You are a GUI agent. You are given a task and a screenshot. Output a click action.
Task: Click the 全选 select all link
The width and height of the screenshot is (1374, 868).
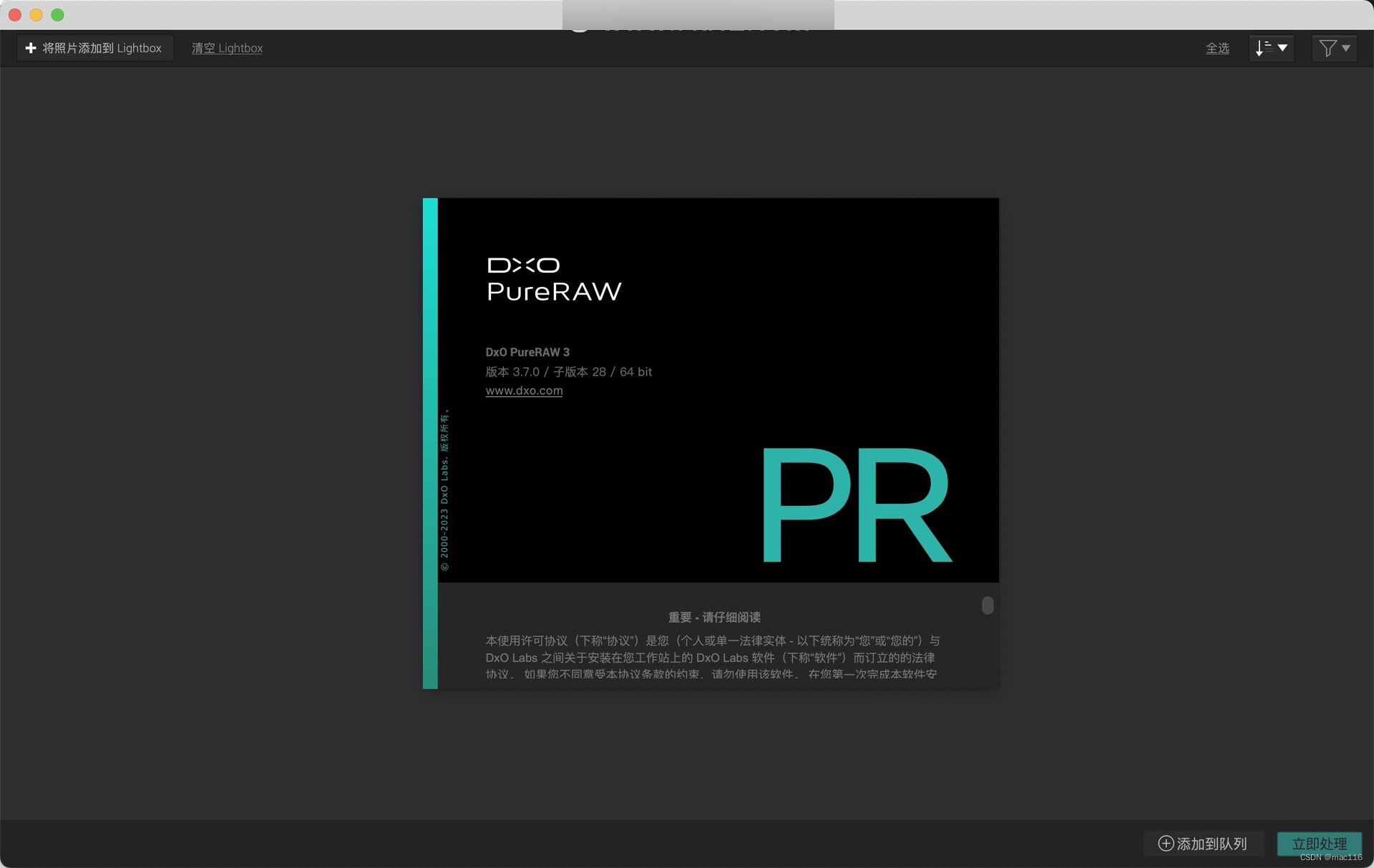point(1217,48)
